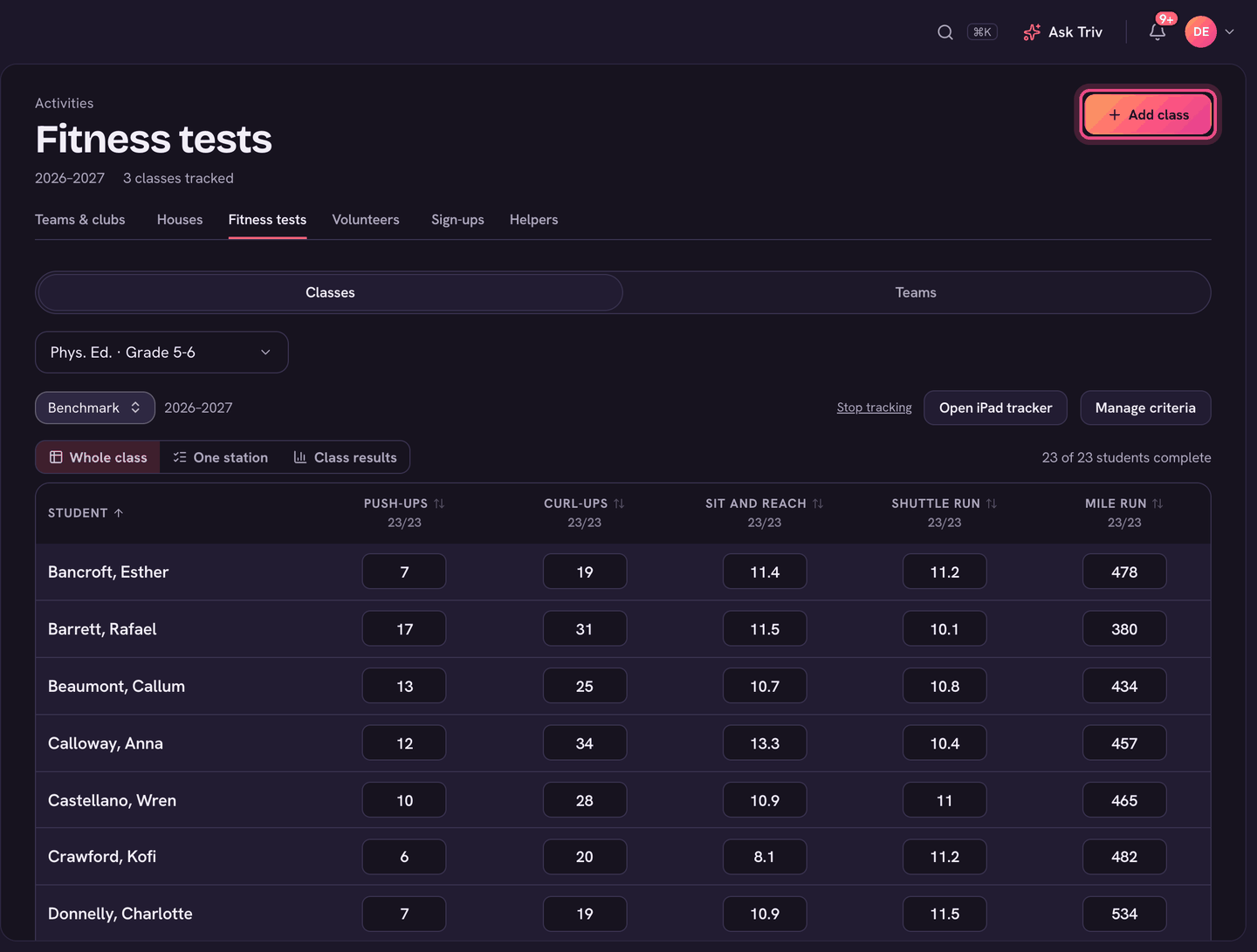Open the Teams & clubs tab
This screenshot has height=952, width=1257.
point(80,220)
